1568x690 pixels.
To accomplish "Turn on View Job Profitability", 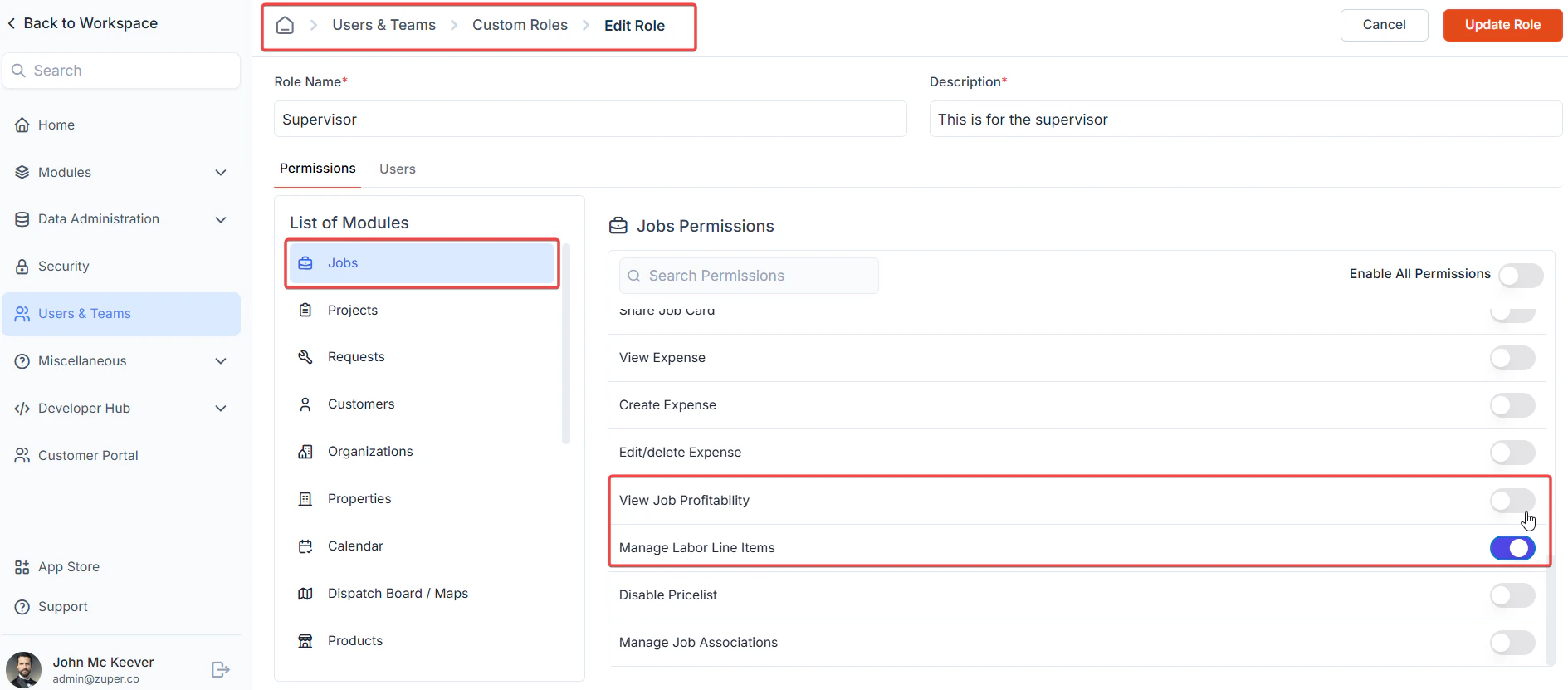I will pyautogui.click(x=1512, y=501).
